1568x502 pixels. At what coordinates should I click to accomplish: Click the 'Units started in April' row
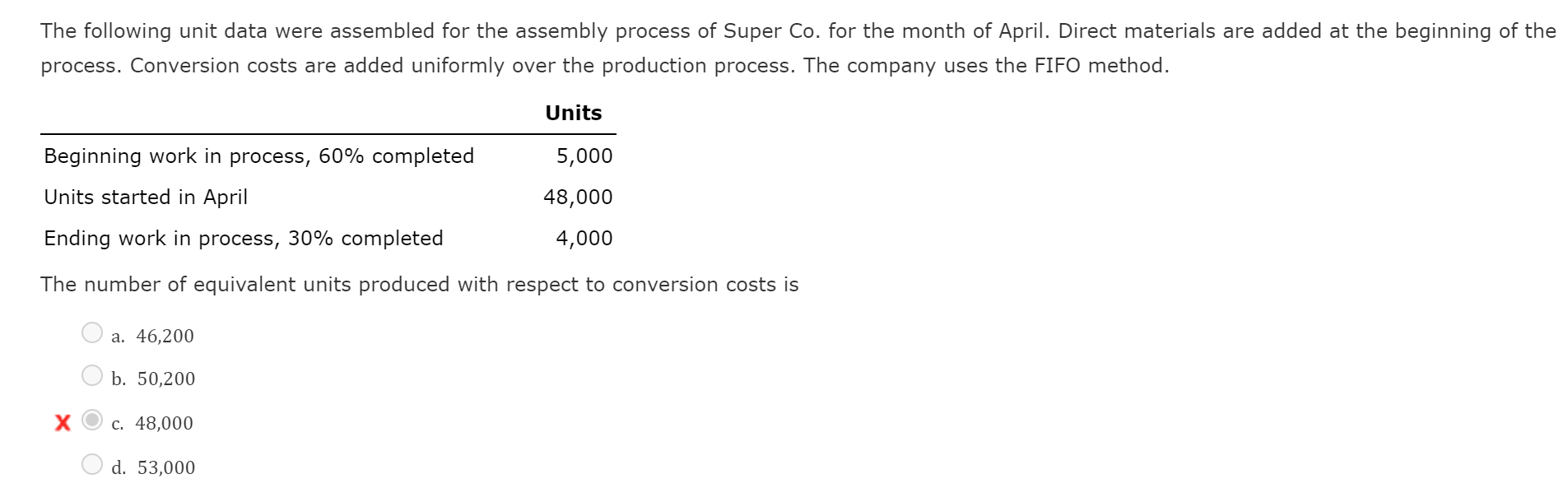coord(146,197)
